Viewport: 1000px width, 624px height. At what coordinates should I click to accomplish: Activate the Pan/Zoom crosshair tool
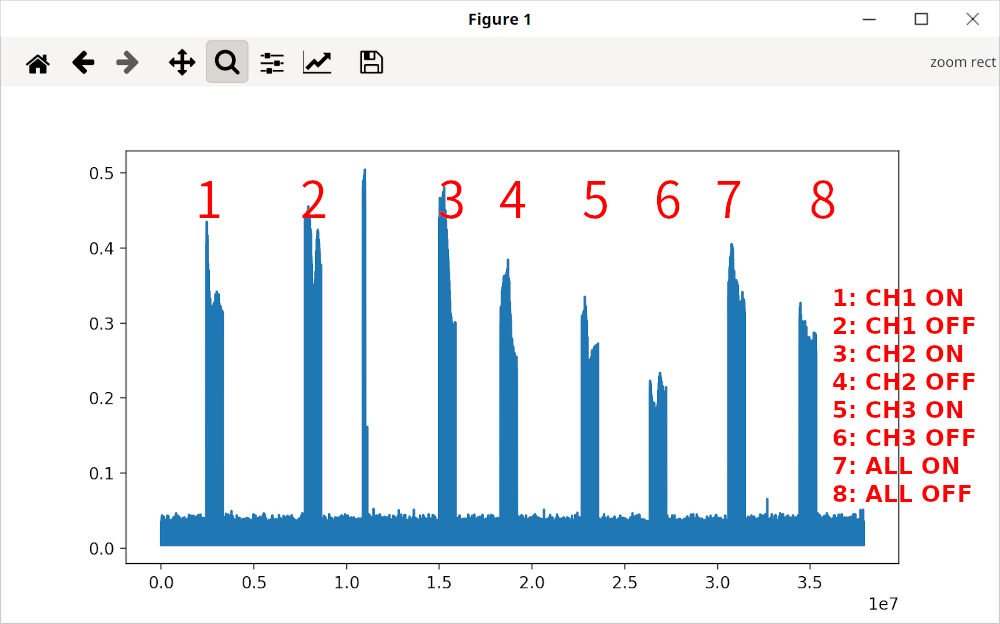pos(181,61)
